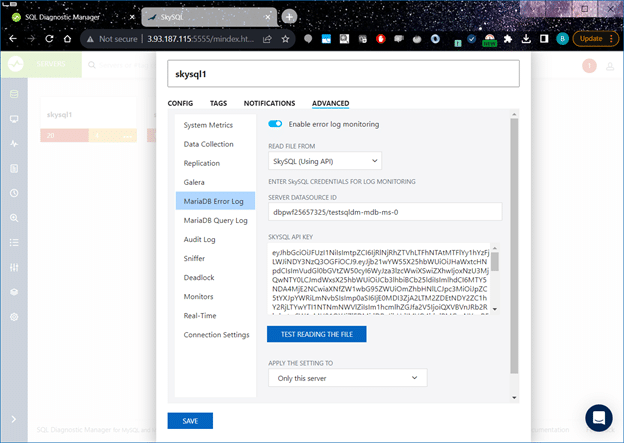Select MariaDB Error Log section

(215, 201)
